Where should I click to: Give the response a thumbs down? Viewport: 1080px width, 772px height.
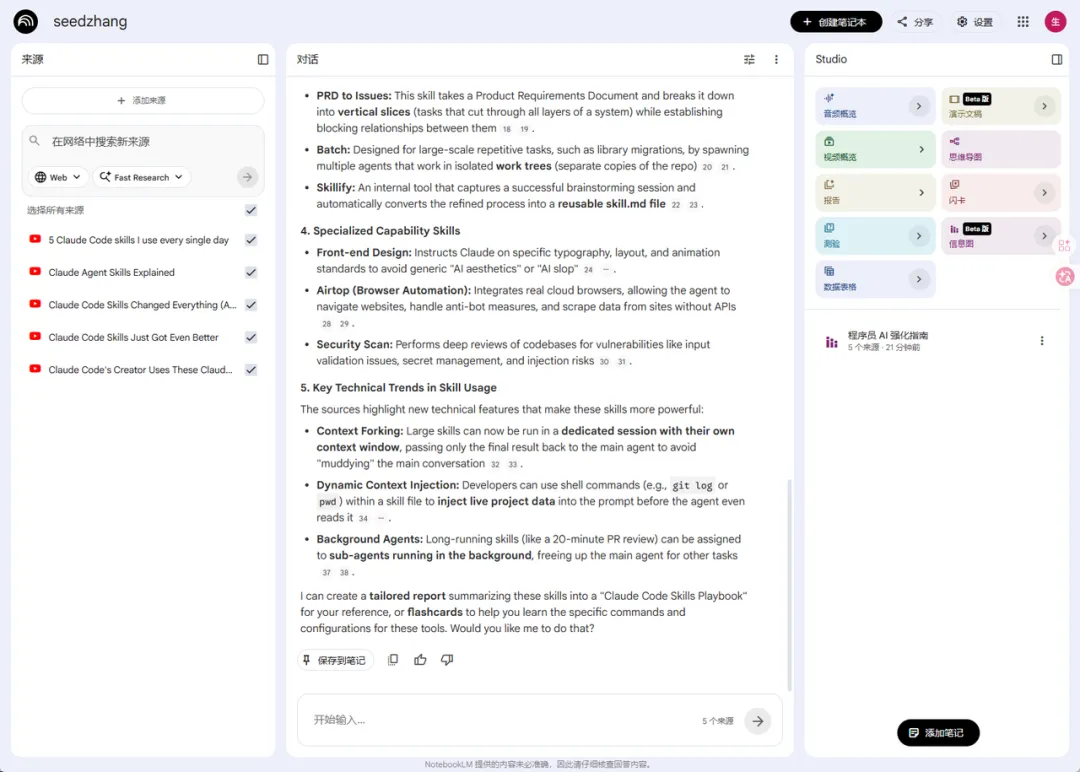(447, 660)
